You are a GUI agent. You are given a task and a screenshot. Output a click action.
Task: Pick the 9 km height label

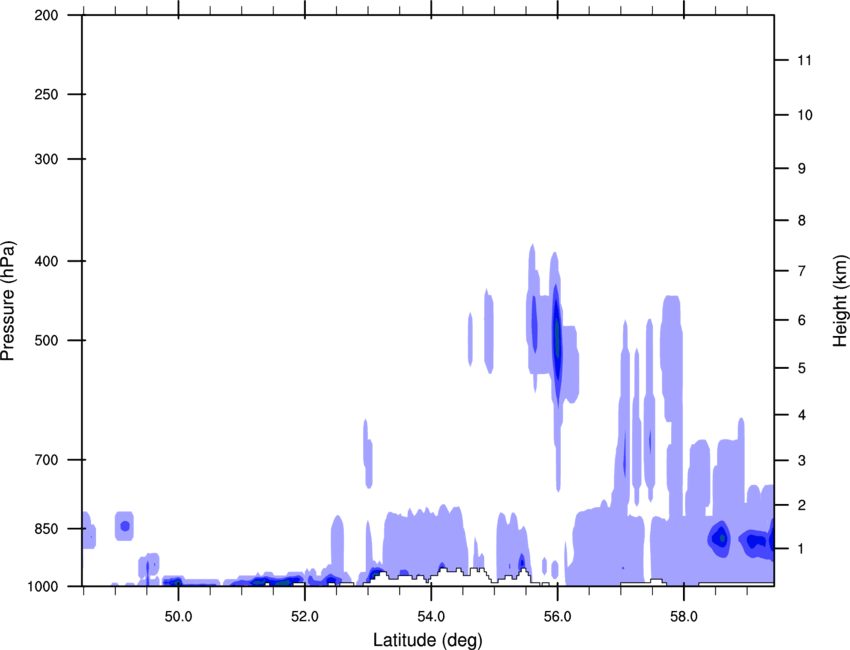coord(801,169)
